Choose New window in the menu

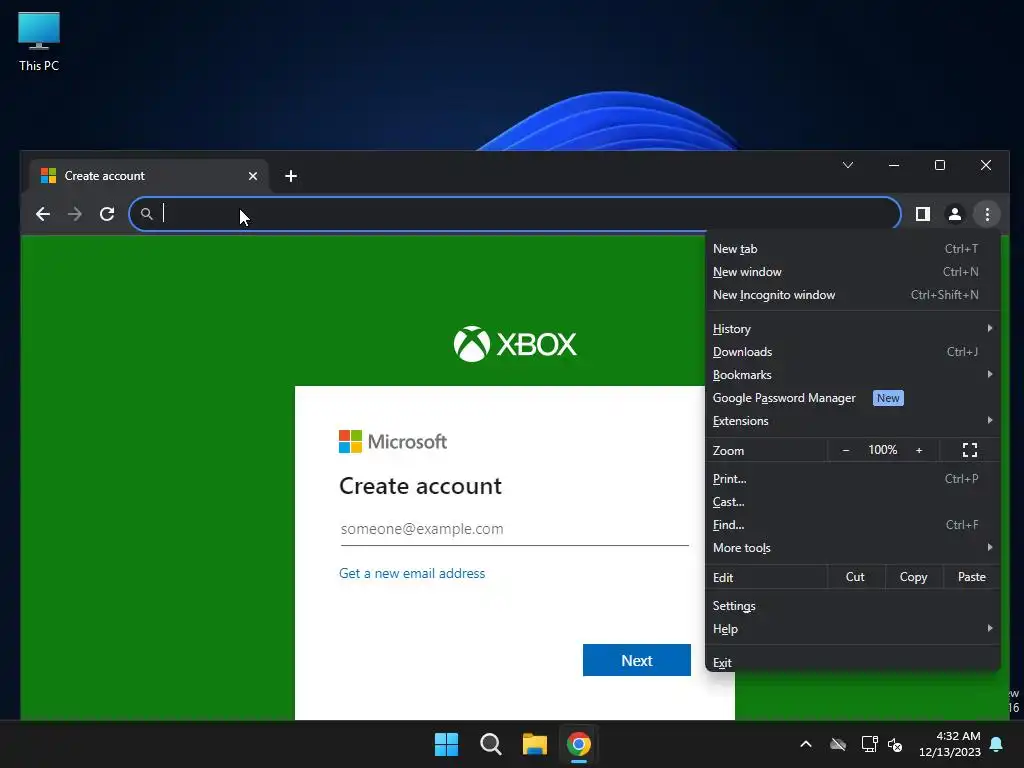pos(853,272)
